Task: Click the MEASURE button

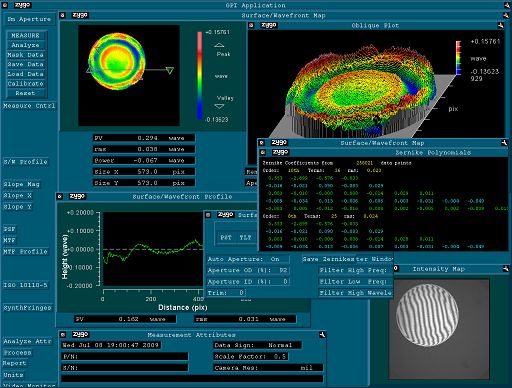Action: [x=26, y=35]
